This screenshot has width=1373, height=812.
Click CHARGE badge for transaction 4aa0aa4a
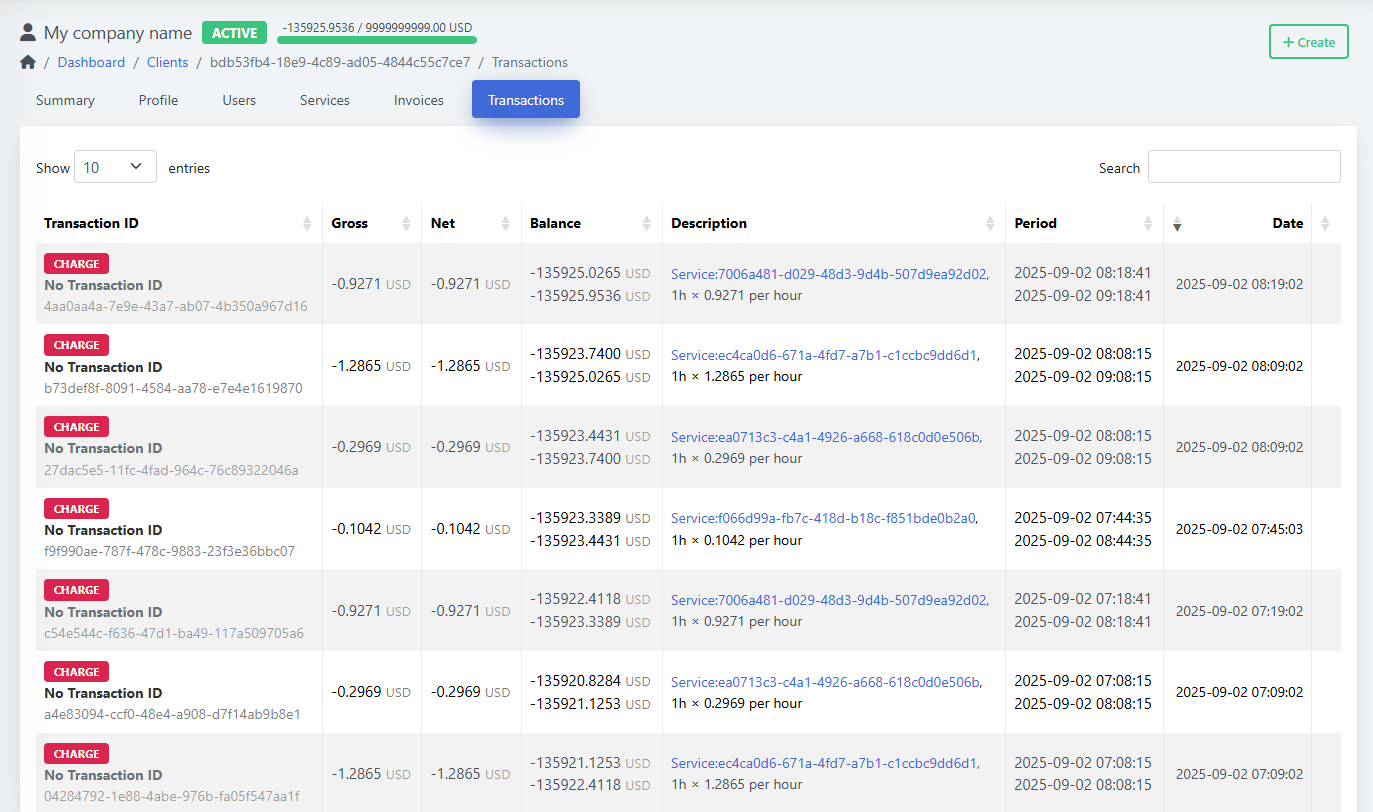(x=76, y=264)
